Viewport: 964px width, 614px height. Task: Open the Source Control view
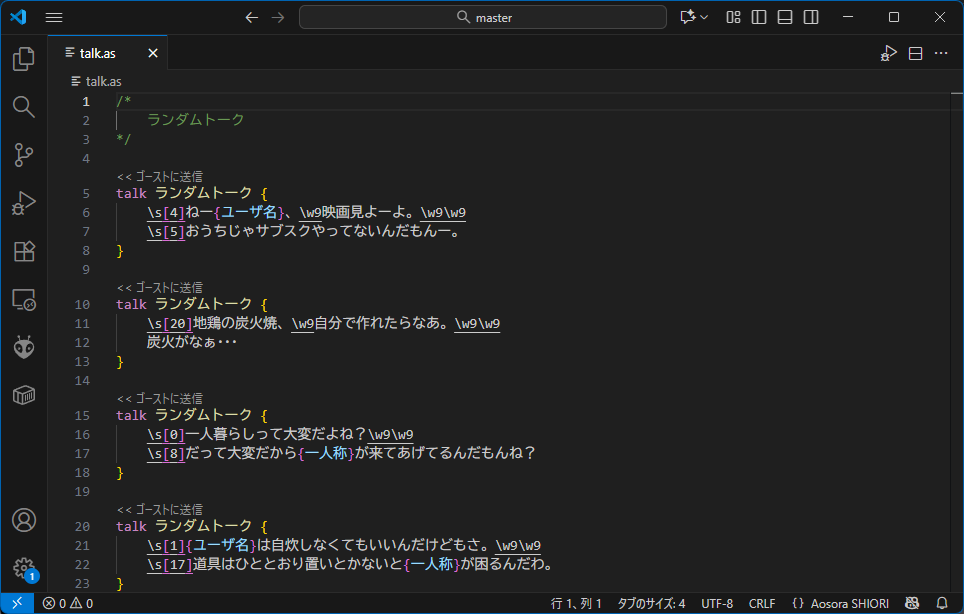point(24,155)
